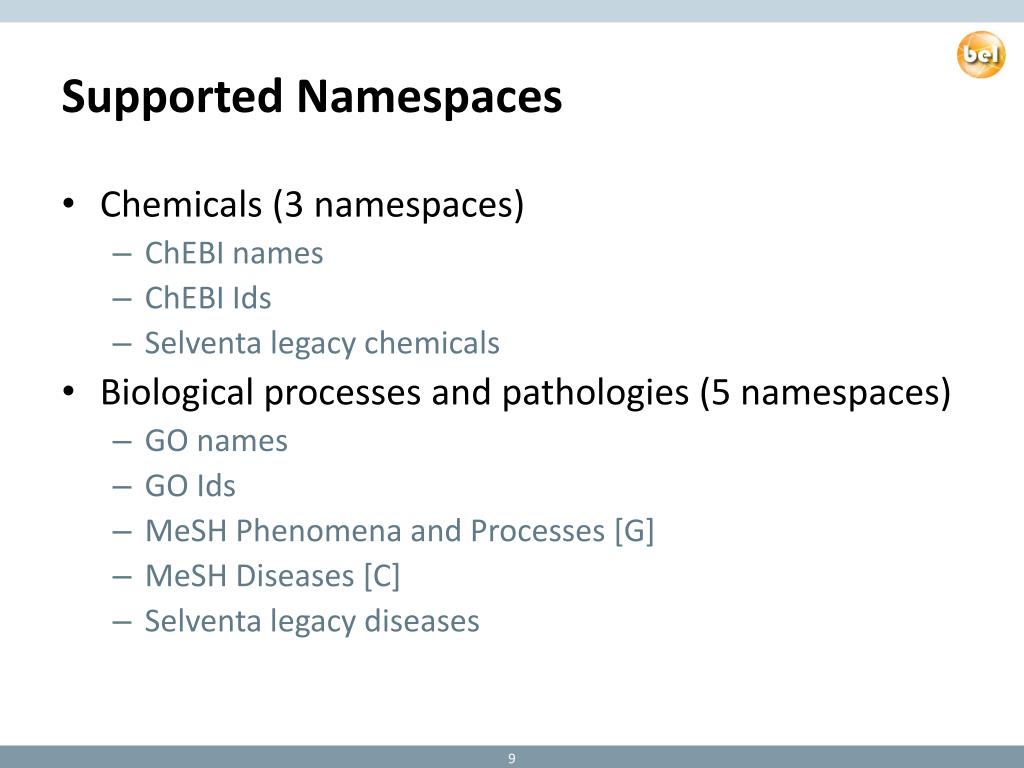Click the word Namespaces in the title

429,95
